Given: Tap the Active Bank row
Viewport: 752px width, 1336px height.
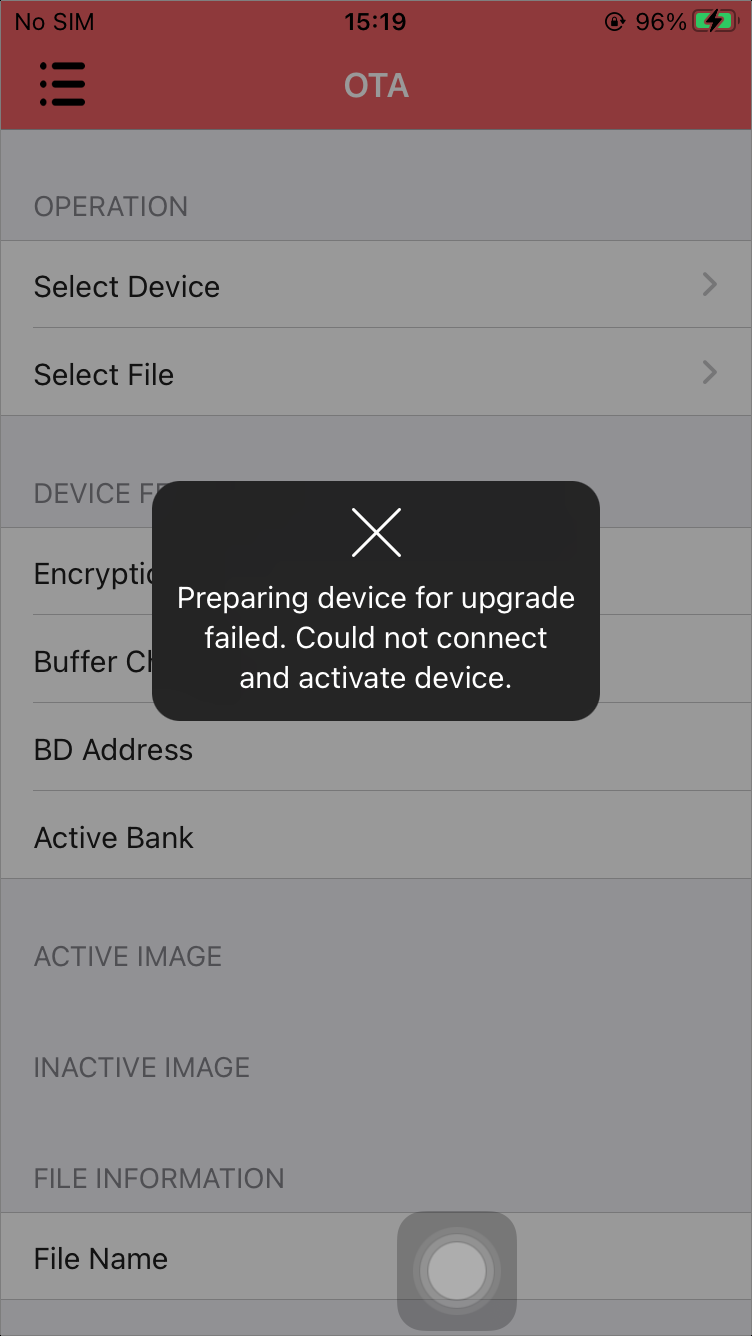Looking at the screenshot, I should pyautogui.click(x=376, y=836).
